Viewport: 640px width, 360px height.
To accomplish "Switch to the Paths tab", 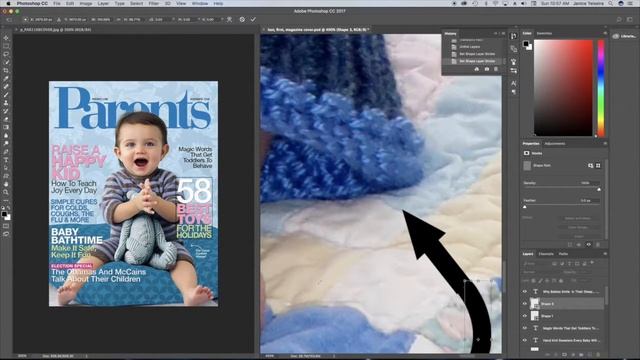I will click(563, 254).
